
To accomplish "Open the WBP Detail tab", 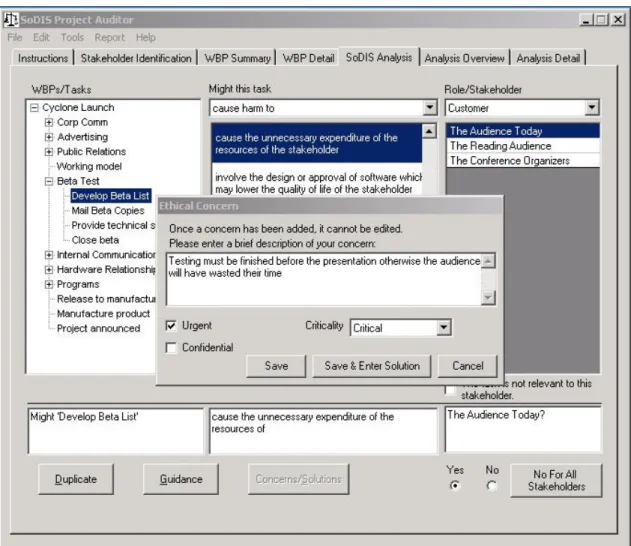I will coord(308,58).
